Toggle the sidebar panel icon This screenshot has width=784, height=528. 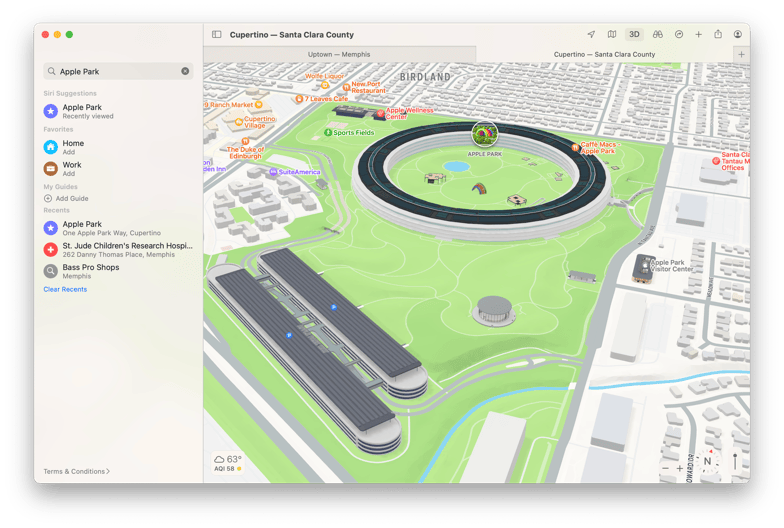pos(216,34)
